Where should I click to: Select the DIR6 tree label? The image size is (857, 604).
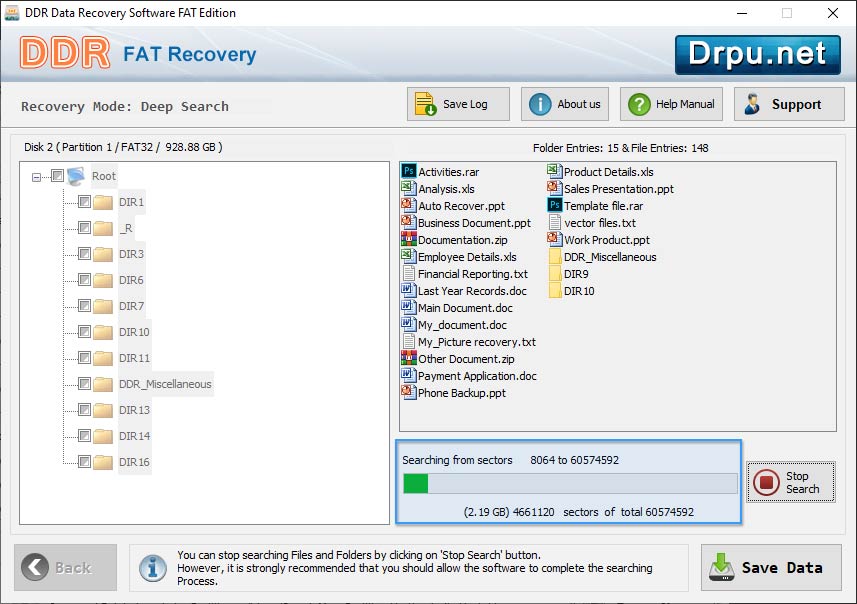(132, 280)
